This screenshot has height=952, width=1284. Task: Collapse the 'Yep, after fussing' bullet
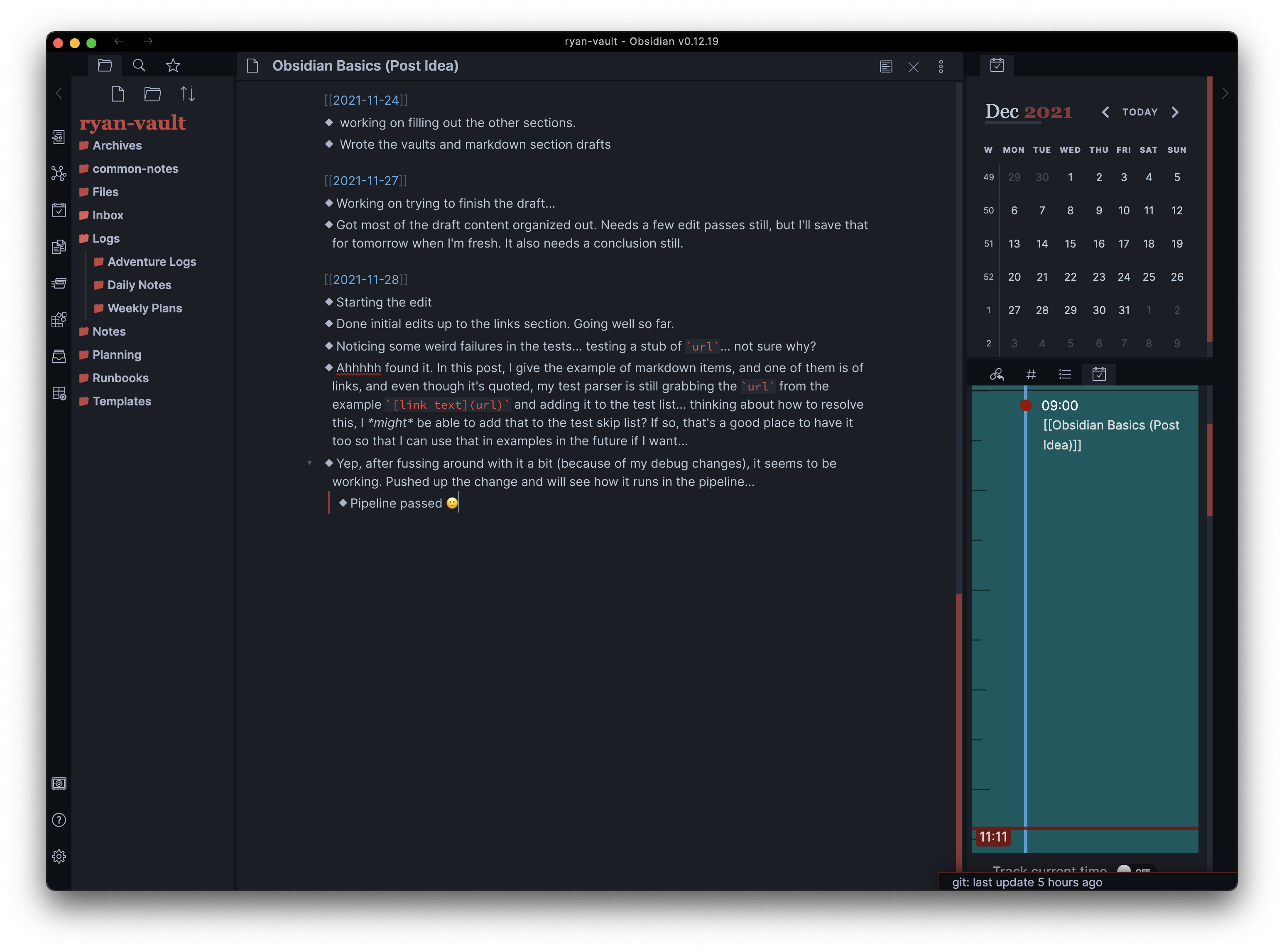pyautogui.click(x=309, y=463)
